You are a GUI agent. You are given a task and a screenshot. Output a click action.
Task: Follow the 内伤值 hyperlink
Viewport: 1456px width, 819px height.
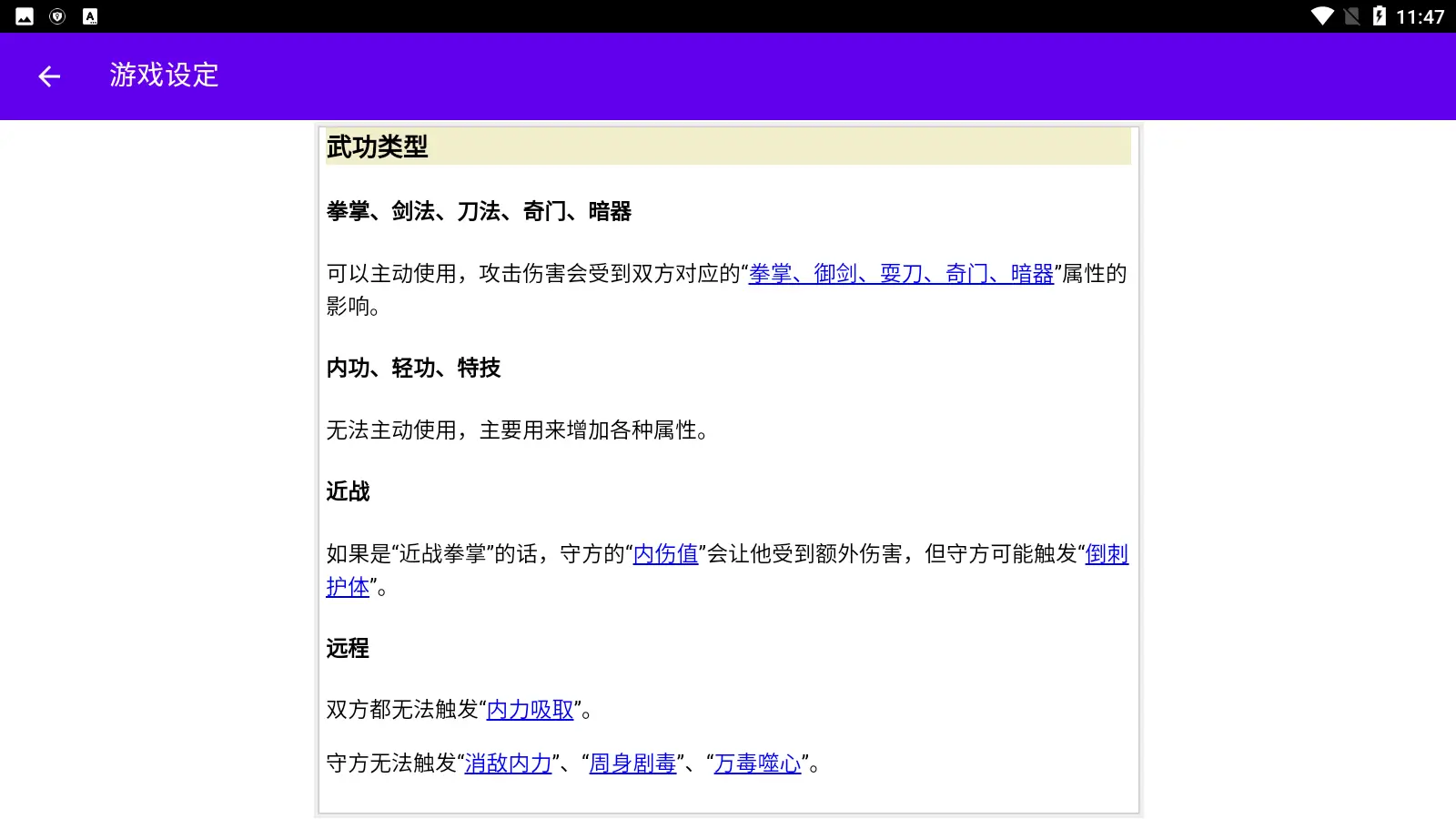(x=665, y=554)
